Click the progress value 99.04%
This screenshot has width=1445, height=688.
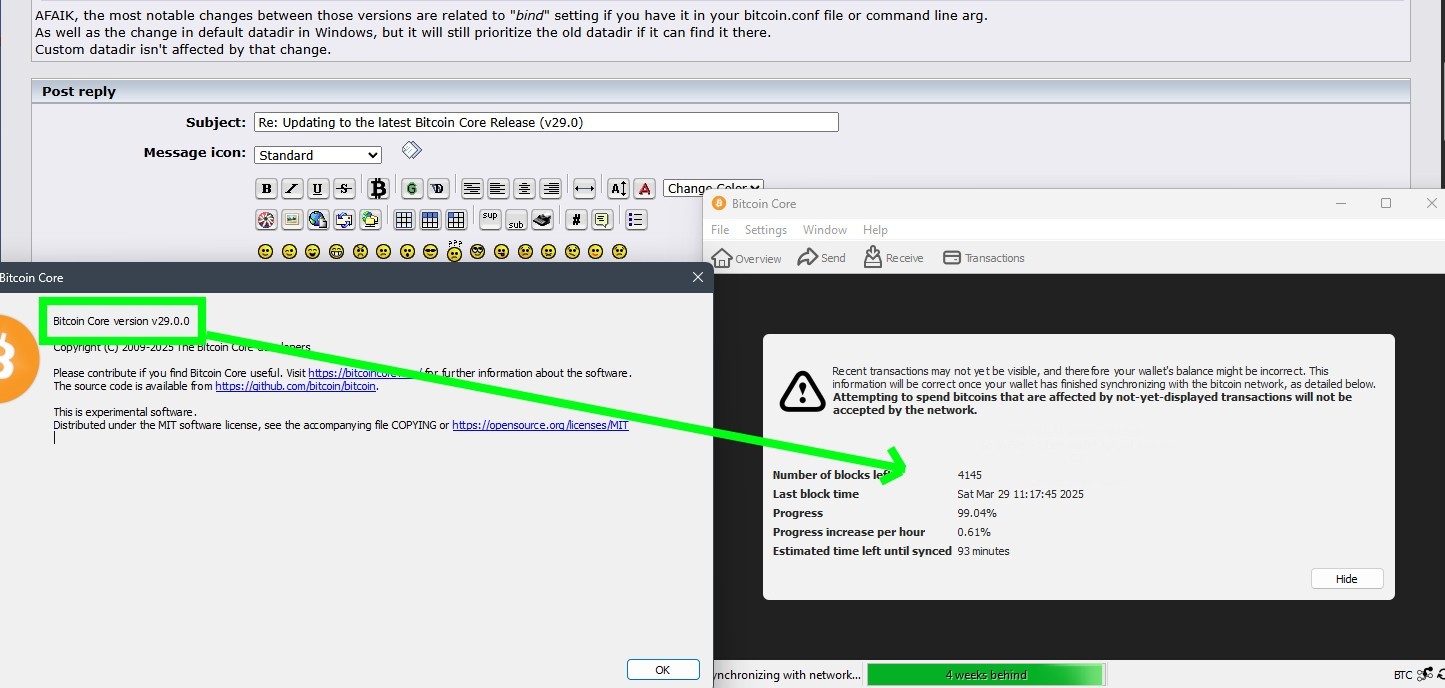(x=977, y=513)
